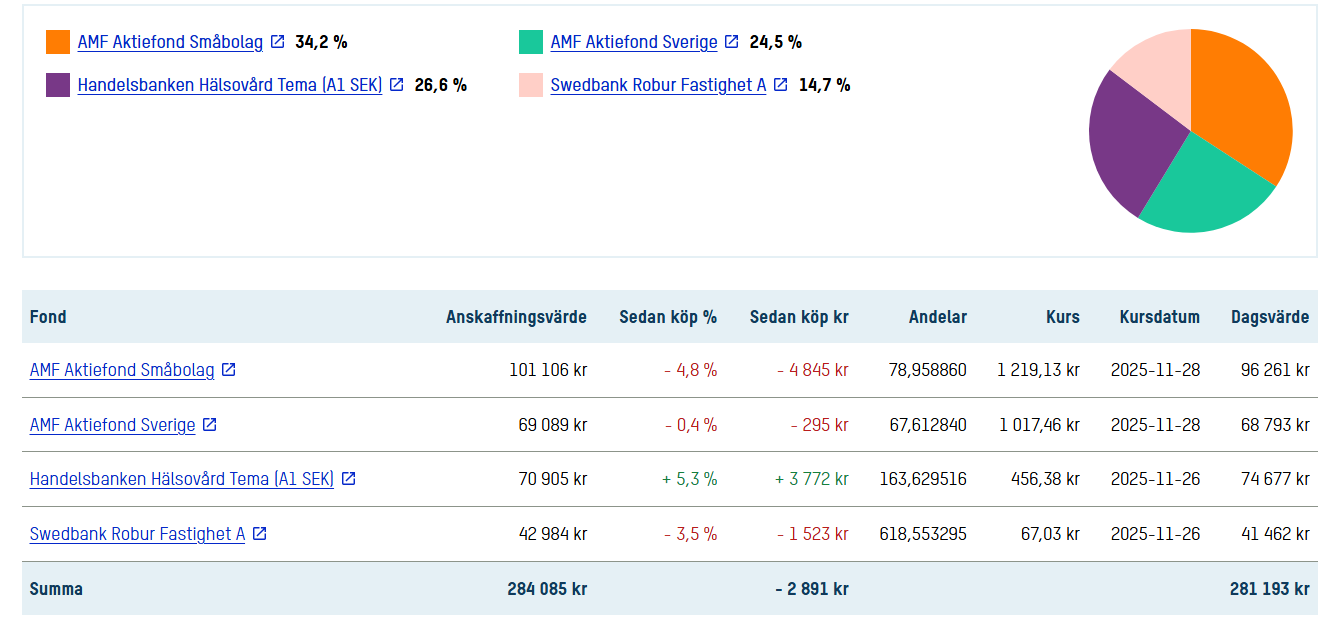Open external icon in Swedbank Robur Fastighet A table row
1343x617 pixels.
click(x=260, y=534)
